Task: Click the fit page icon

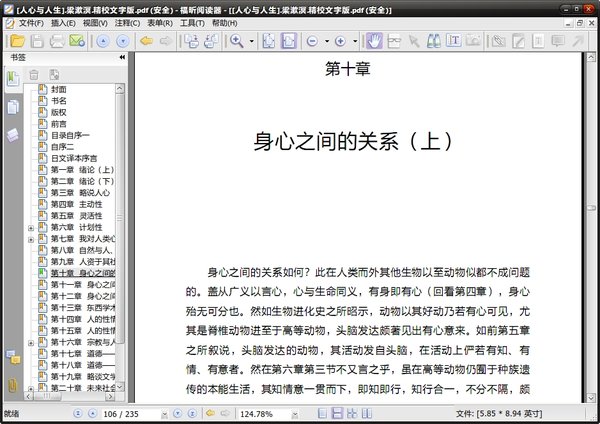Action: coord(269,41)
